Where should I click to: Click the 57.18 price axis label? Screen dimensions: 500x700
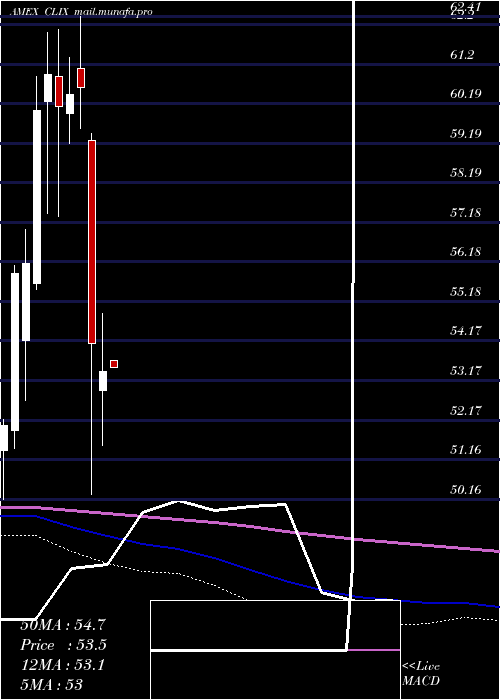[467, 212]
